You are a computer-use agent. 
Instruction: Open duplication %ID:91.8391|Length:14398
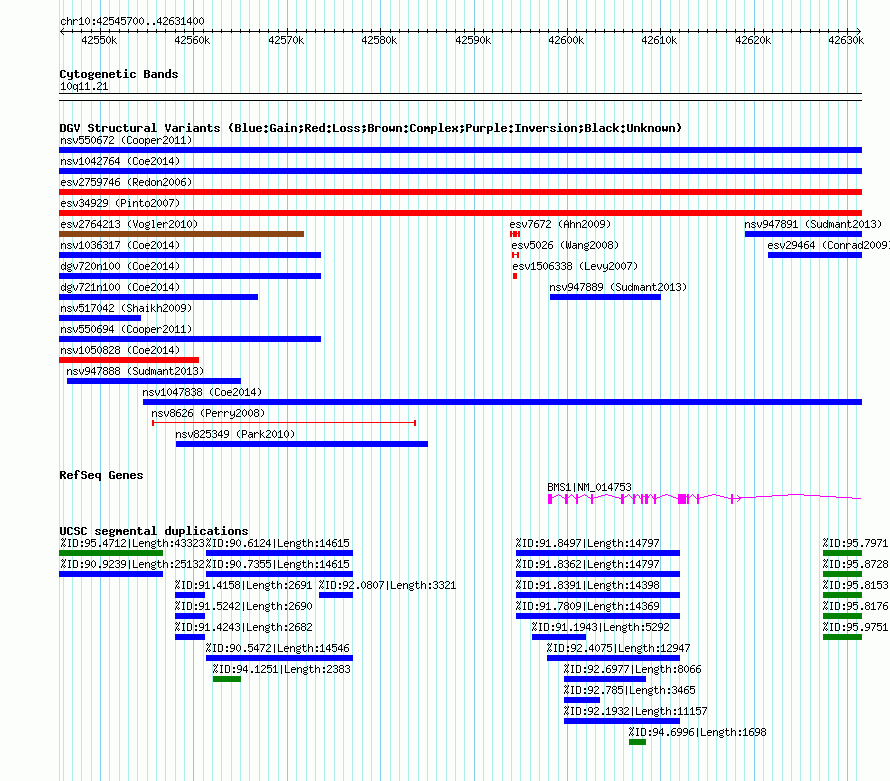tap(587, 585)
